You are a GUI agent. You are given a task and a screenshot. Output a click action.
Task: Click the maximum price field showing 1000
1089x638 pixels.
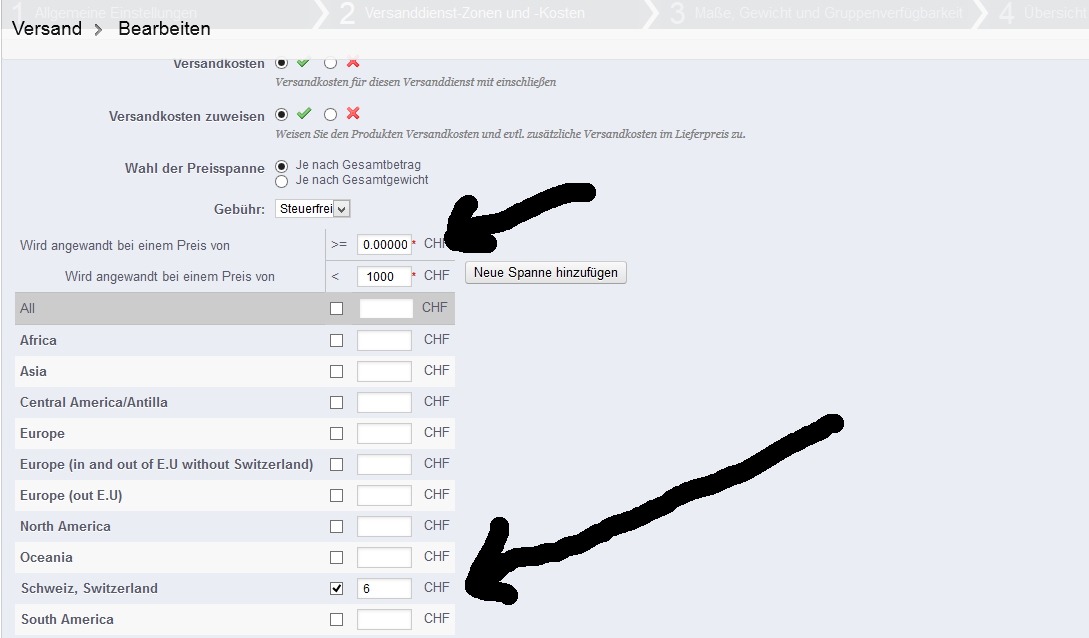click(384, 276)
